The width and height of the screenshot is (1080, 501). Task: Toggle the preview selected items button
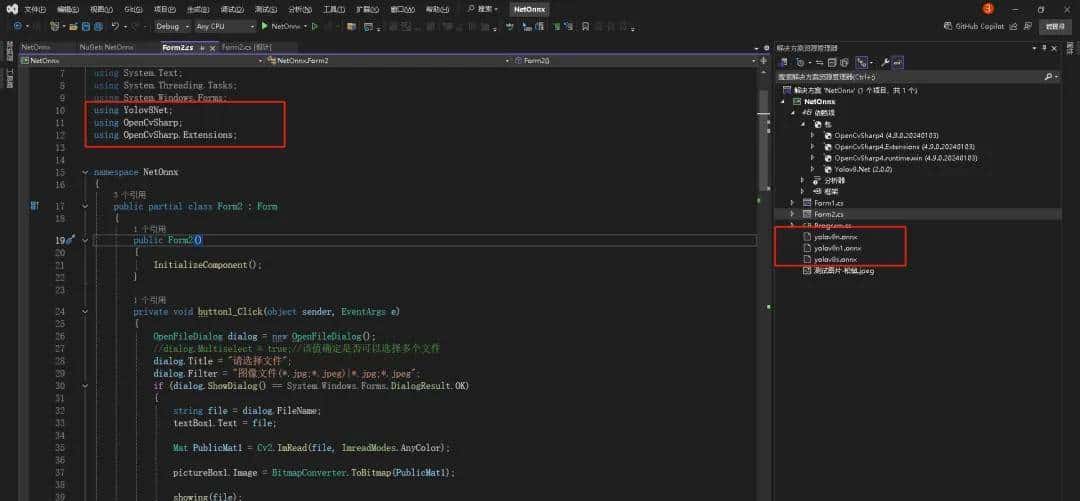pos(897,62)
